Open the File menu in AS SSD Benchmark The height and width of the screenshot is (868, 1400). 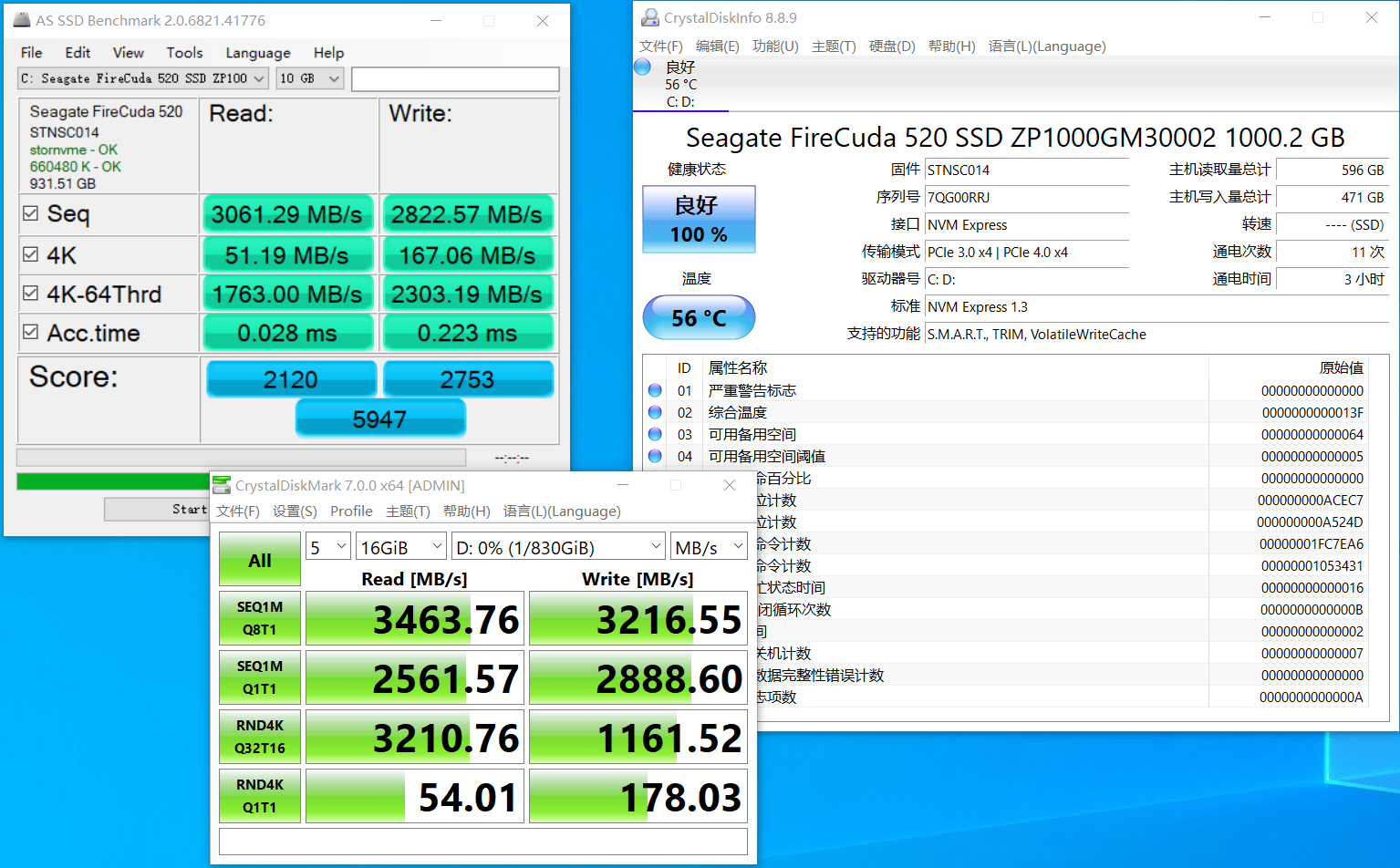point(31,53)
